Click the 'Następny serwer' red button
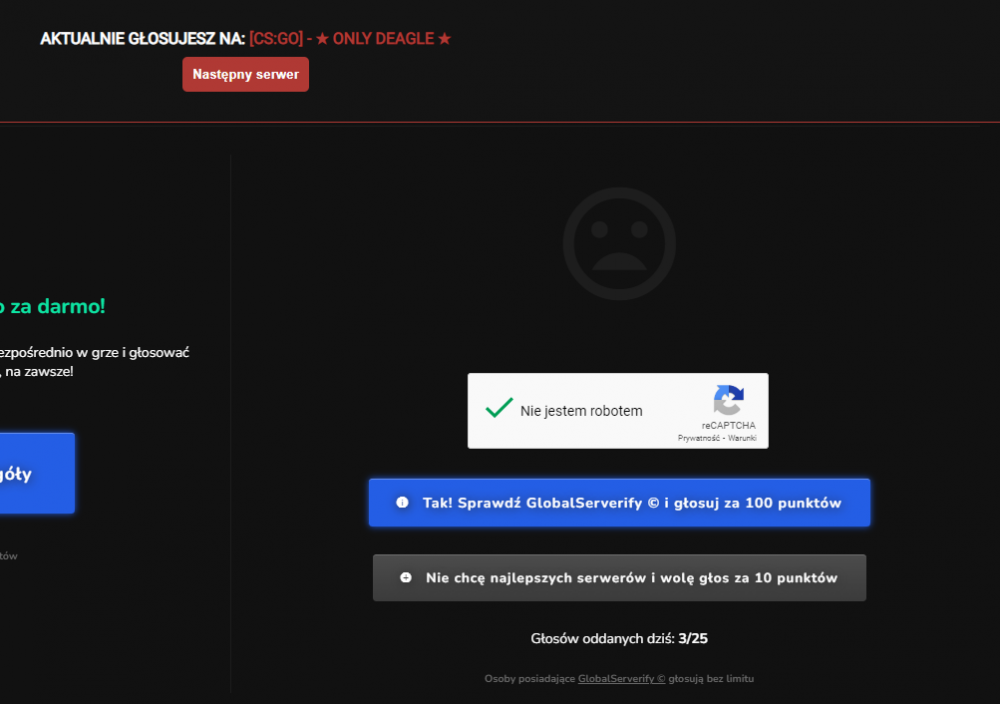The image size is (1000, 704). click(x=246, y=74)
